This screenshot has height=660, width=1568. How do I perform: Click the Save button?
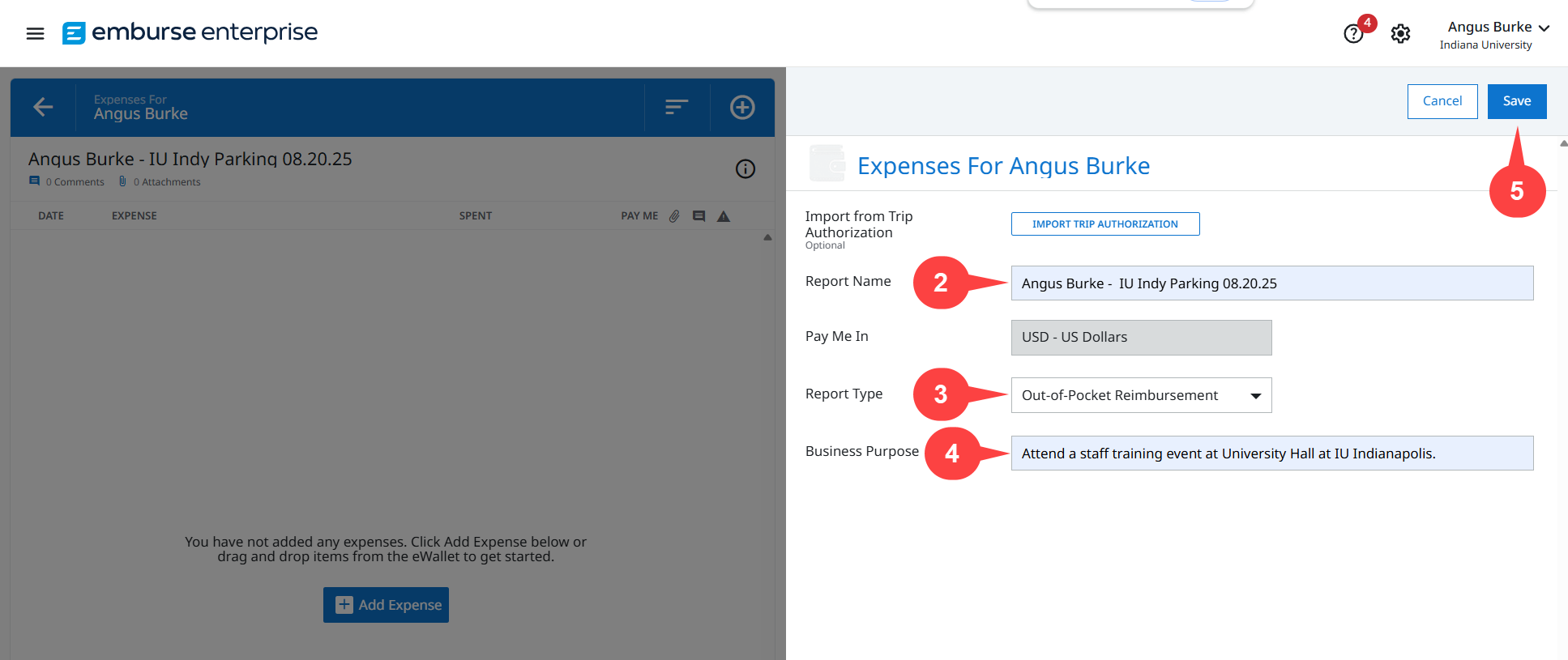(x=1516, y=101)
